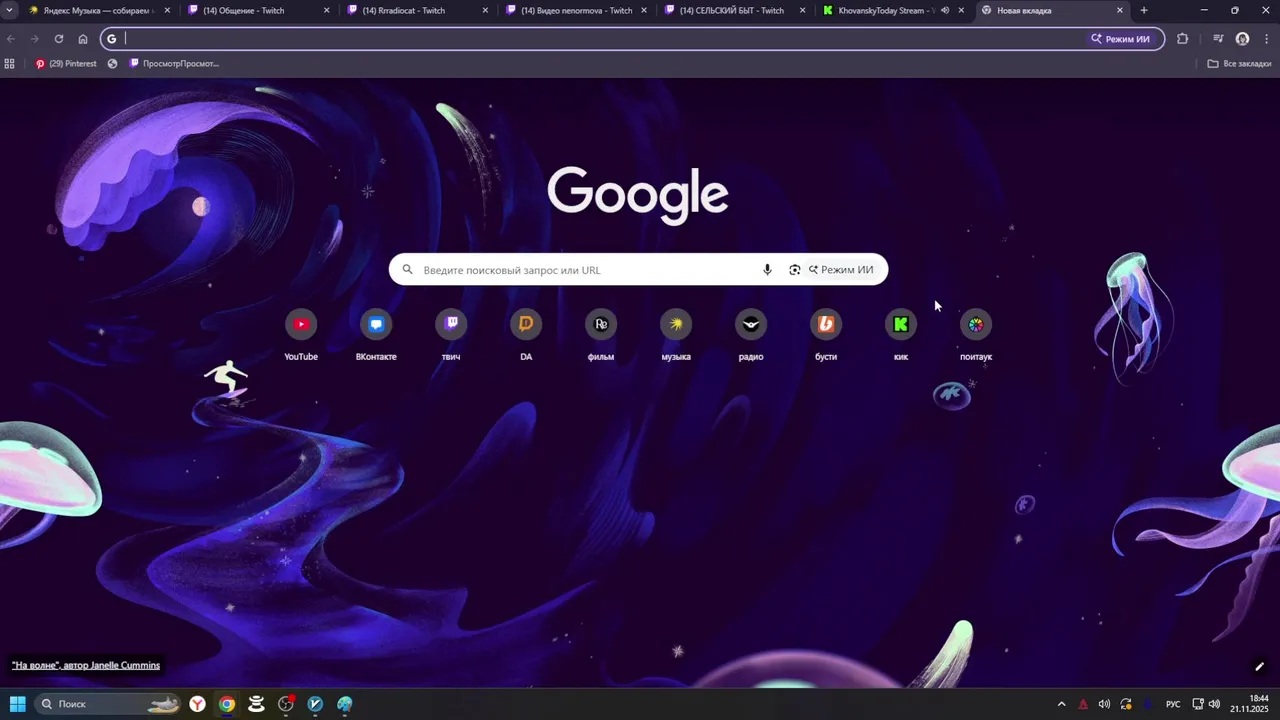Close the Яндекс Музыка tab

pos(167,10)
